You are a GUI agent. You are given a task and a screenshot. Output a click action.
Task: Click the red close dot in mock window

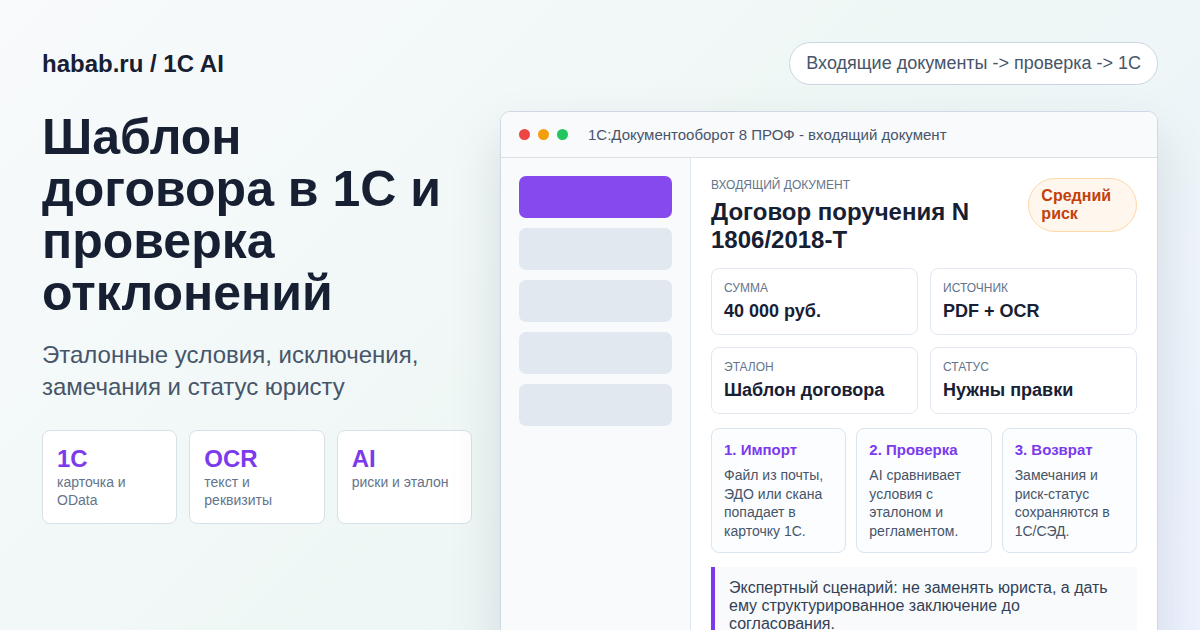[524, 135]
